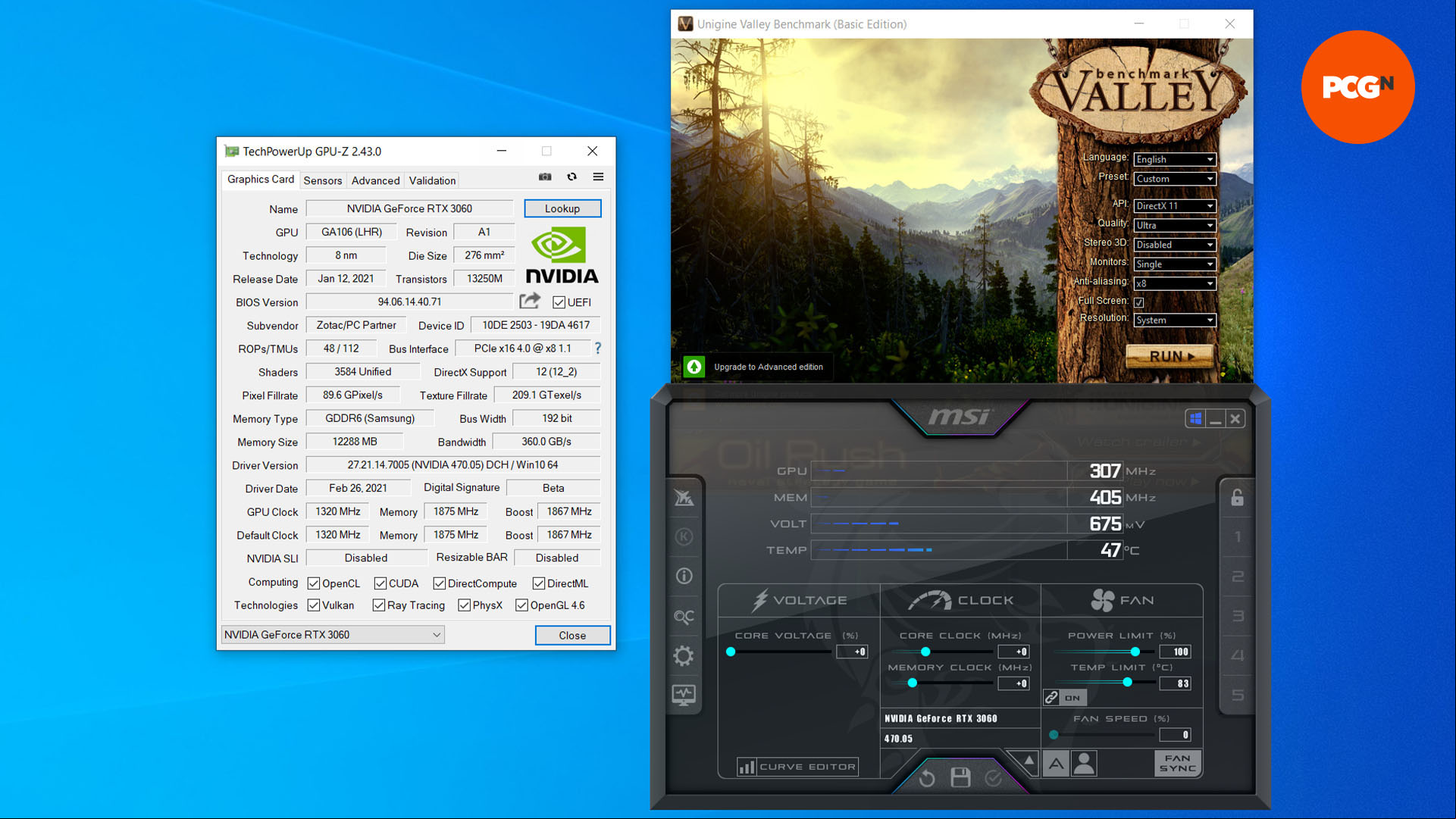
Task: Apply Afterburner settings with checkmark icon
Action: (993, 778)
